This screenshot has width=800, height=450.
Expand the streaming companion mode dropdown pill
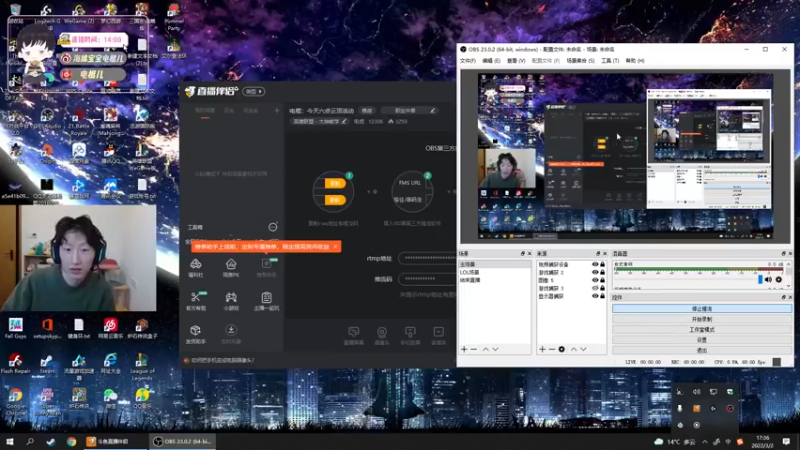click(254, 91)
